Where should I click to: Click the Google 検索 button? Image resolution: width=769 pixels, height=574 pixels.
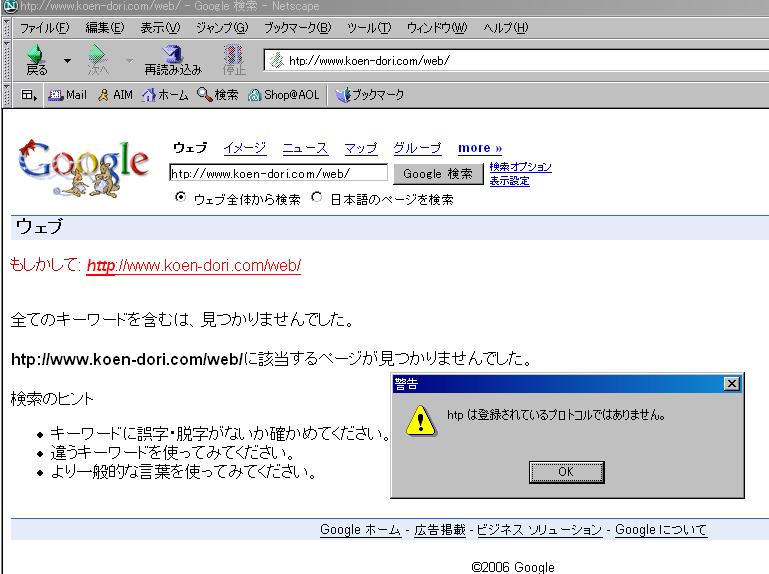tap(438, 174)
